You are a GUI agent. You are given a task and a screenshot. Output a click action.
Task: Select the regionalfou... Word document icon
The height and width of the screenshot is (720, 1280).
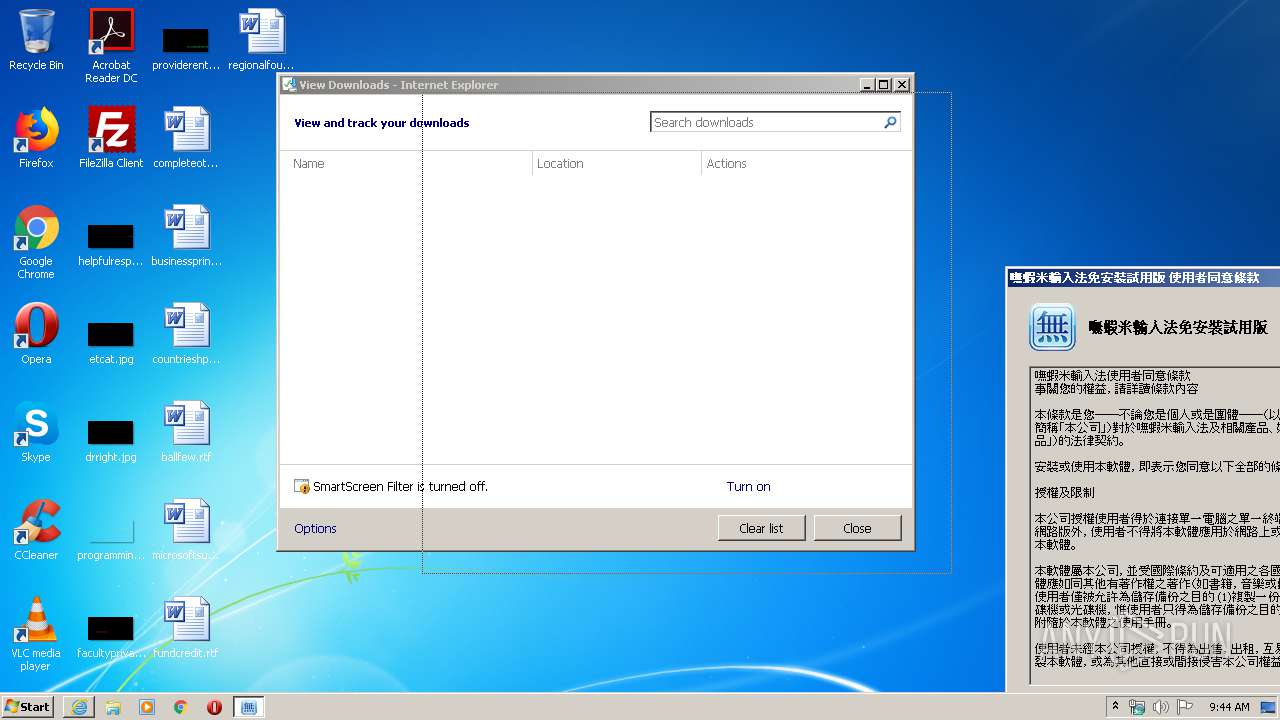(261, 40)
